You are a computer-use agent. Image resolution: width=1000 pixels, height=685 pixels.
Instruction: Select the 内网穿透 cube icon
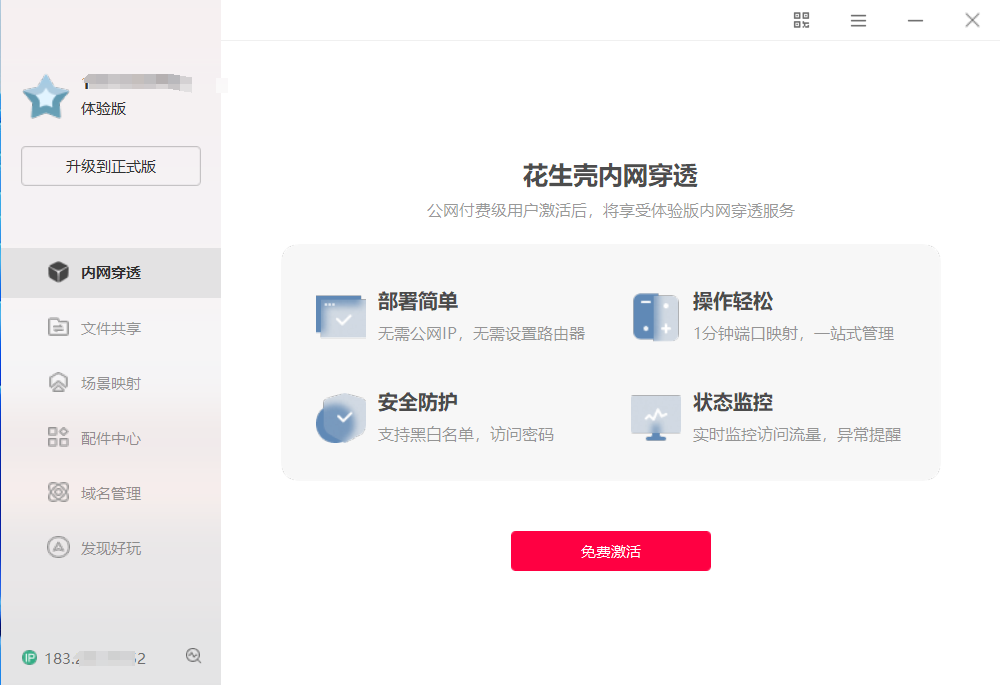coord(58,272)
